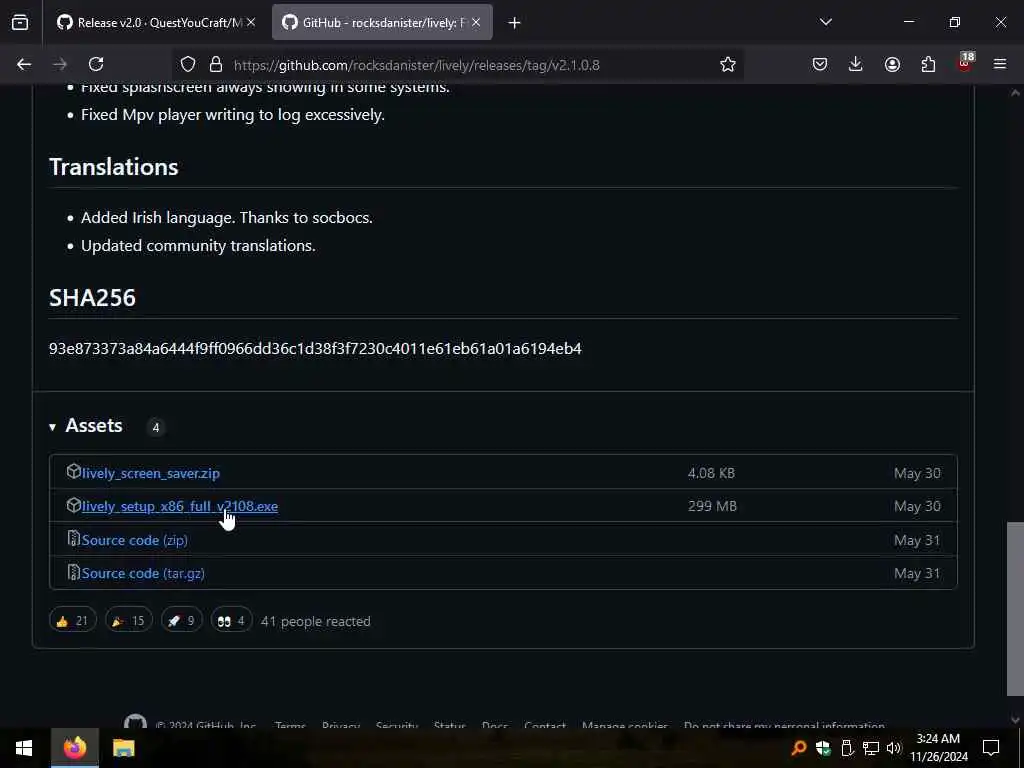Click the Translations heading
The width and height of the screenshot is (1024, 768).
(114, 167)
